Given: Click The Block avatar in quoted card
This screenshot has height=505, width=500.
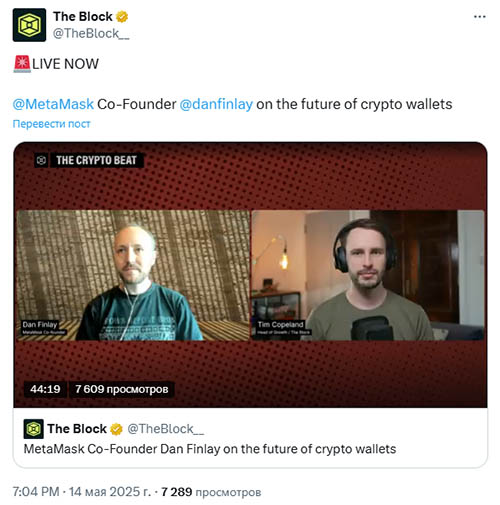Looking at the screenshot, I should tap(34, 429).
